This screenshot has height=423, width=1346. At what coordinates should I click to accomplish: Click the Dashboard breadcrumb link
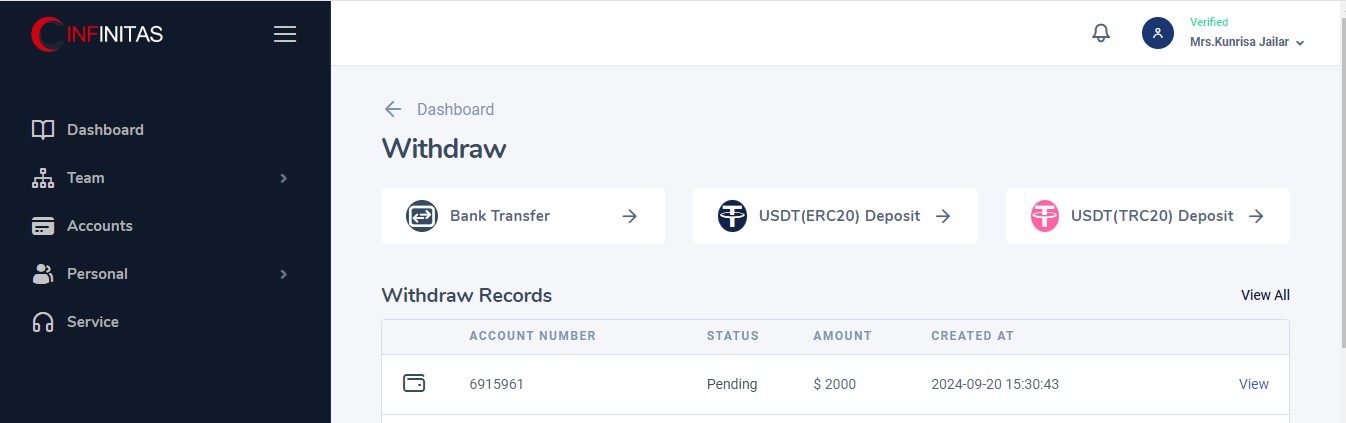click(x=455, y=110)
